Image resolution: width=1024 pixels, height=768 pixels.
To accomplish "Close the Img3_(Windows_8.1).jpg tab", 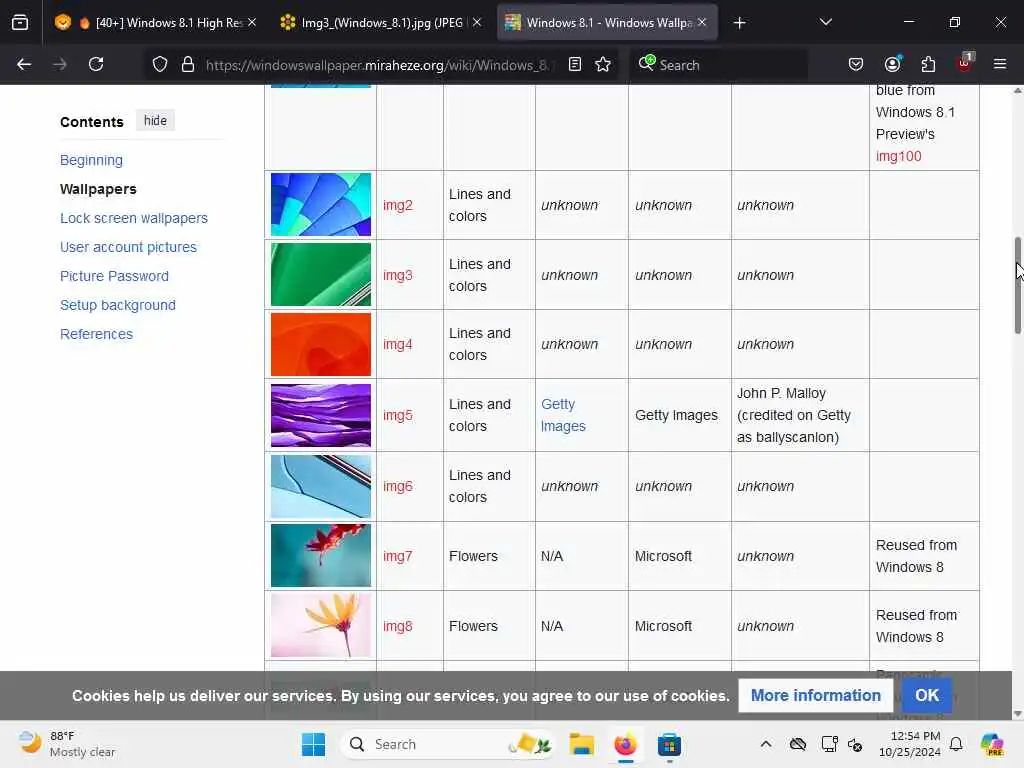I will click(477, 22).
